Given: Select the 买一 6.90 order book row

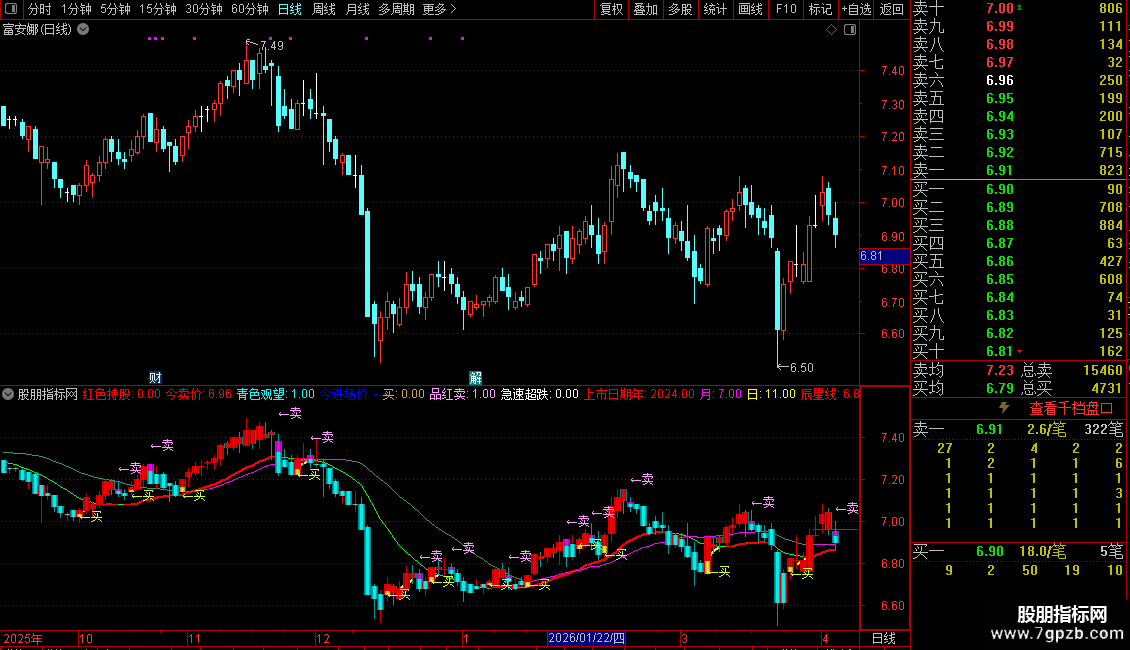Looking at the screenshot, I should (1020, 189).
